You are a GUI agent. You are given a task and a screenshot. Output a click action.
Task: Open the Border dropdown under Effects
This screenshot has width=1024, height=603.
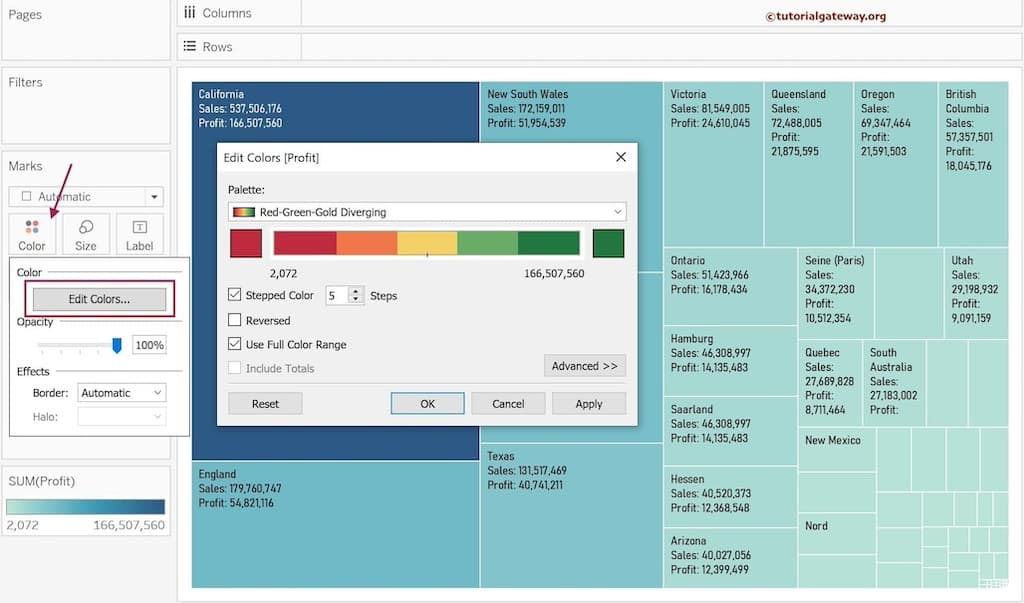(x=121, y=392)
